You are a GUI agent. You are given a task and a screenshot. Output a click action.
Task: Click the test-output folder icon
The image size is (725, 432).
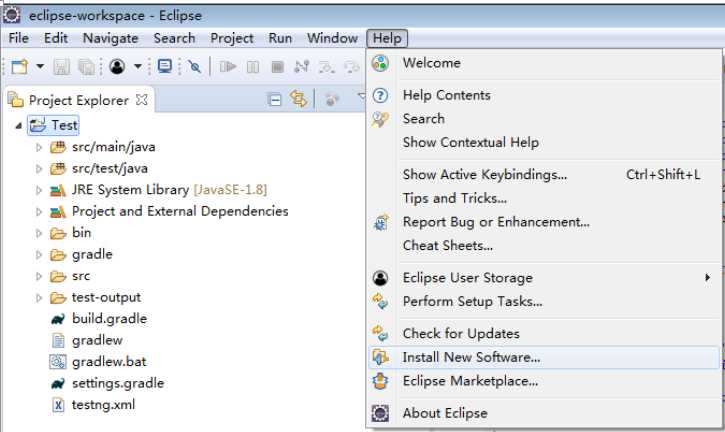(x=58, y=298)
